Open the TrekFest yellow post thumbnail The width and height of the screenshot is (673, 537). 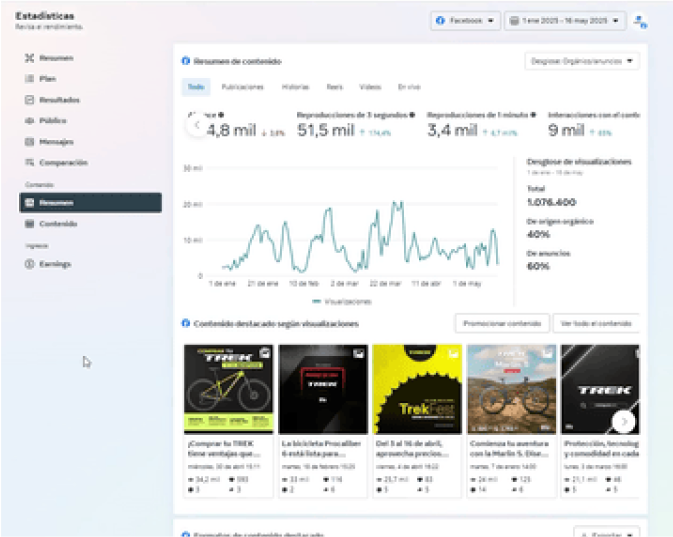417,388
